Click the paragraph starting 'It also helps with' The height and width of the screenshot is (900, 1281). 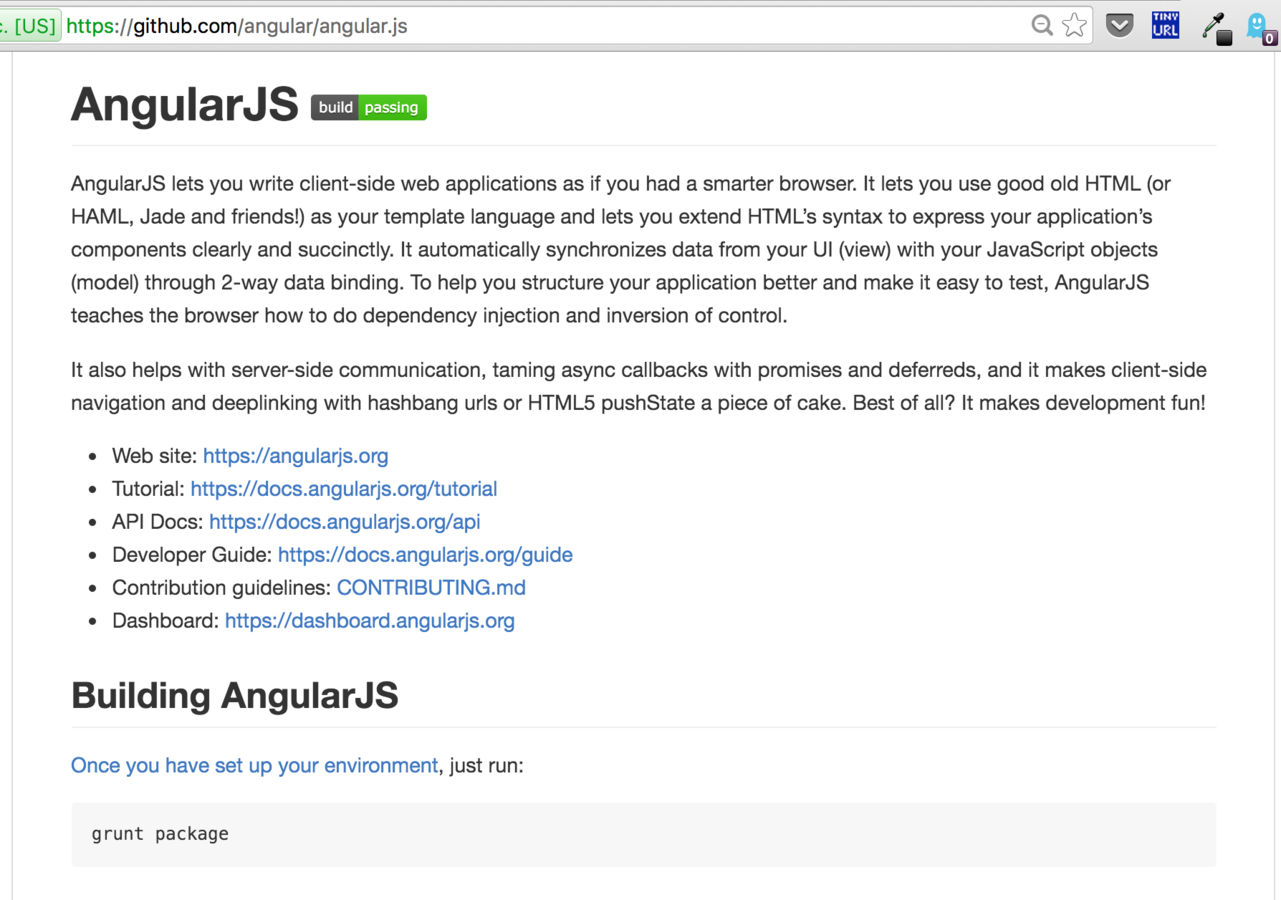[x=639, y=387]
